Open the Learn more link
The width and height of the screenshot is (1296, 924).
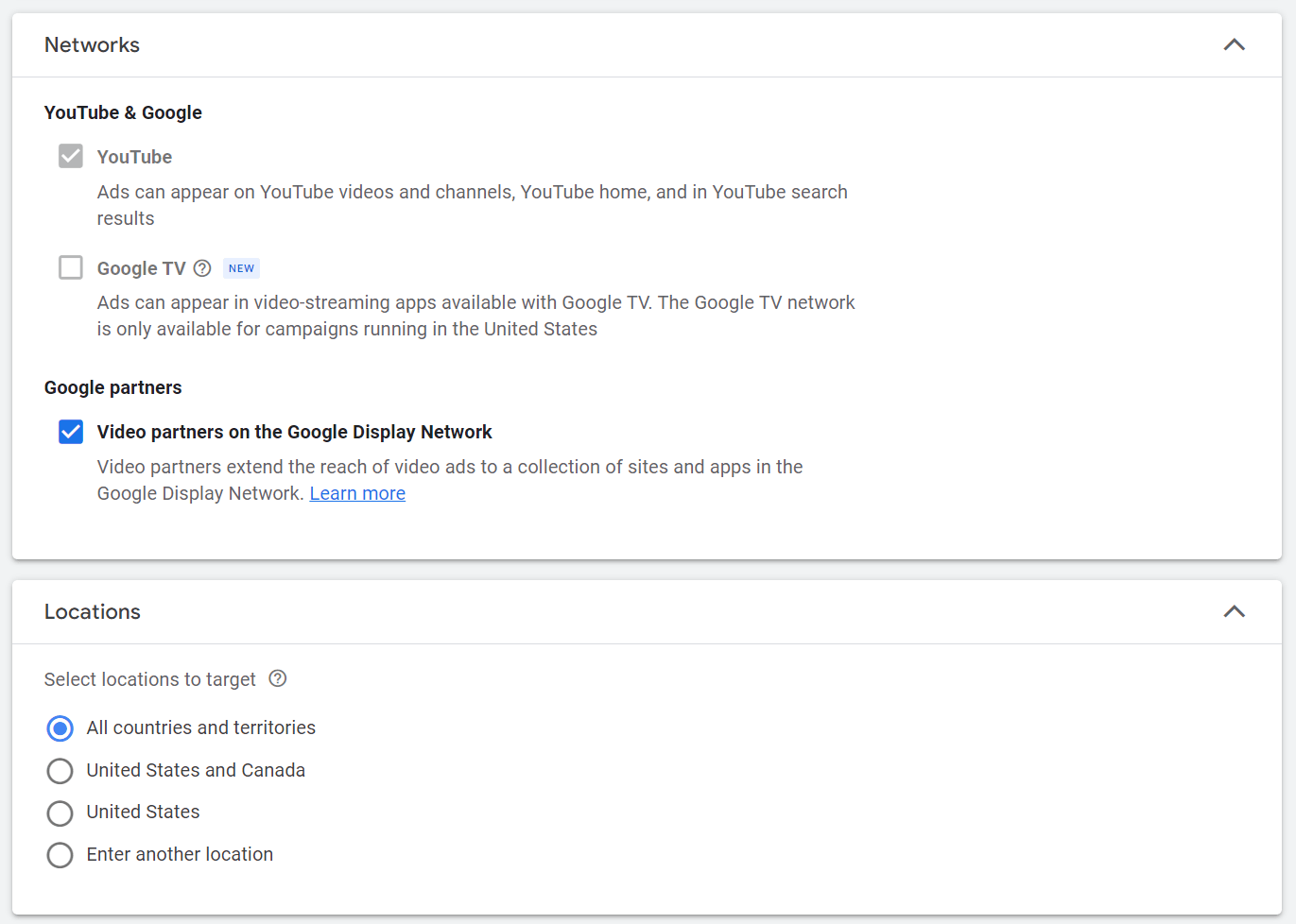357,493
